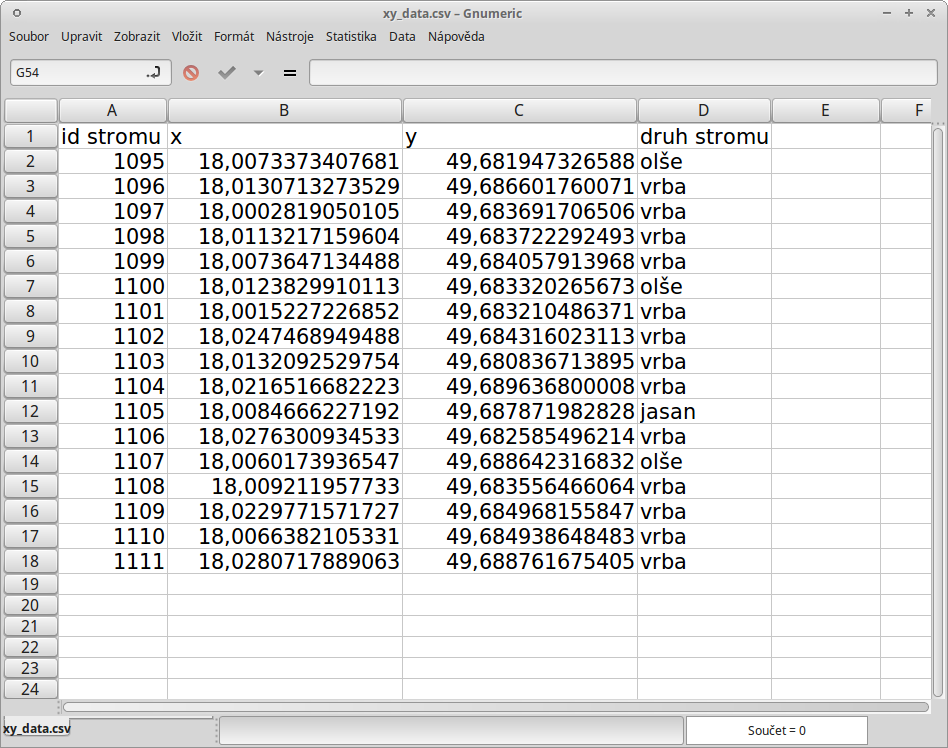Select cell 18,0280717889063
Image resolution: width=948 pixels, height=748 pixels.
pos(285,561)
